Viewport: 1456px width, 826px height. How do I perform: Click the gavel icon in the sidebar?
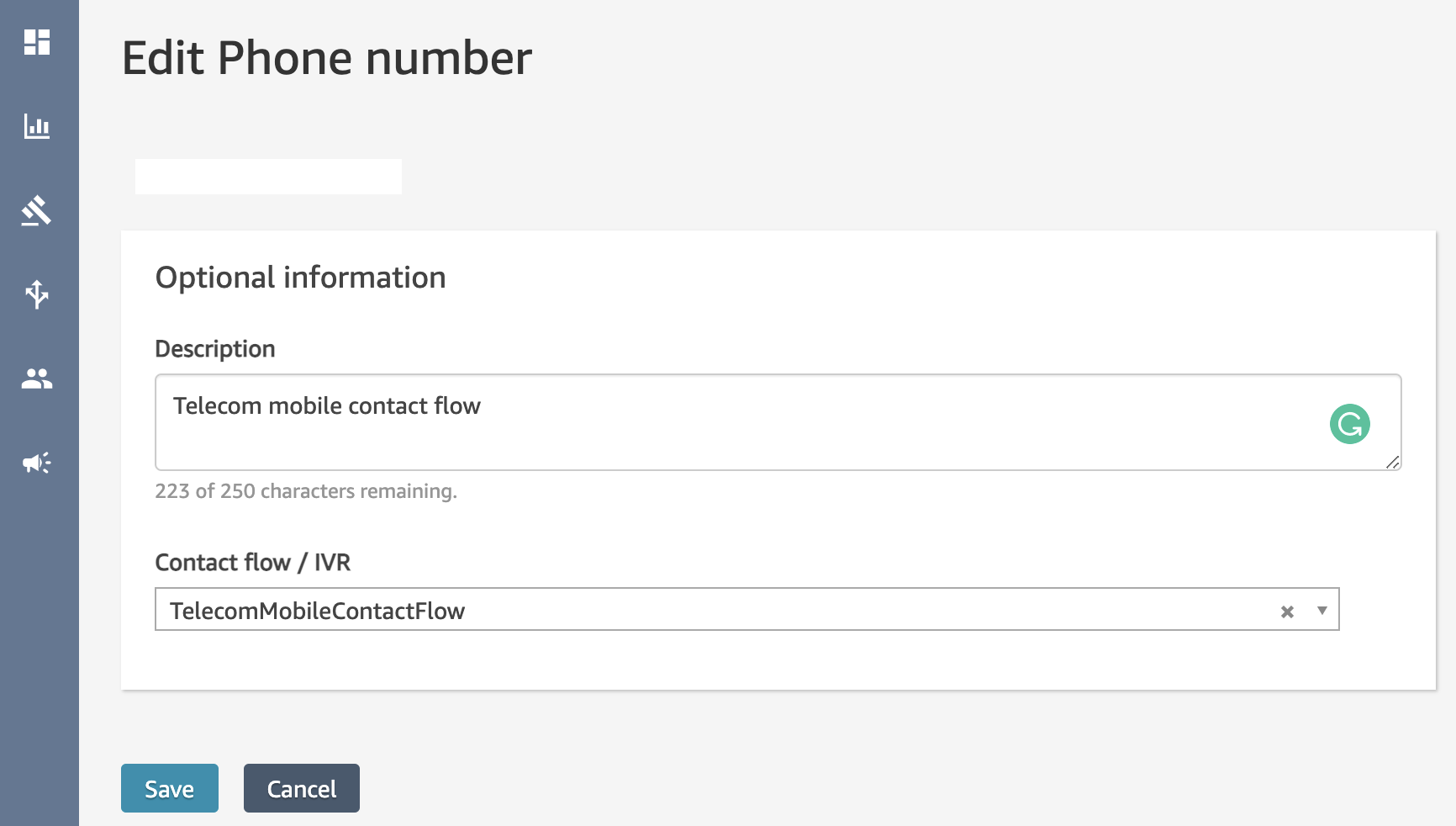(x=37, y=210)
